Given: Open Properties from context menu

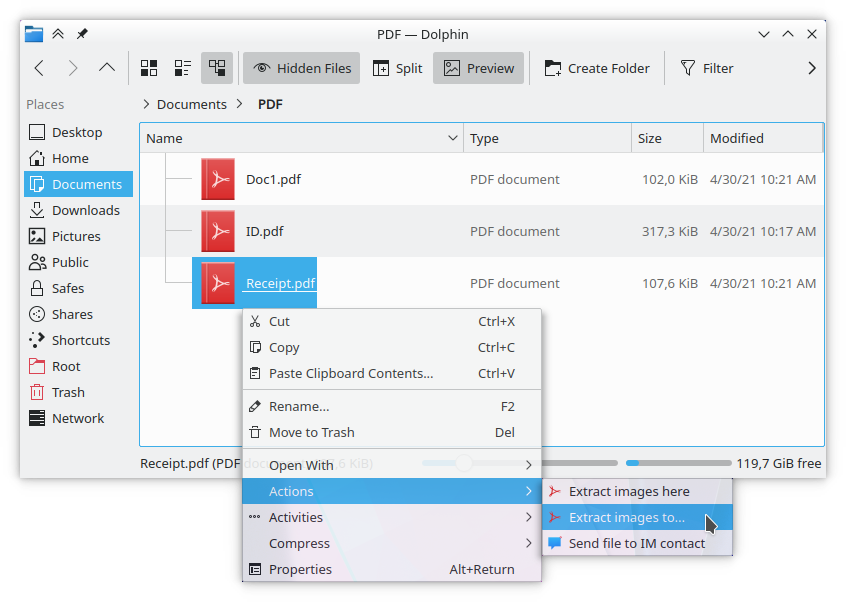Looking at the screenshot, I should 392,569.
